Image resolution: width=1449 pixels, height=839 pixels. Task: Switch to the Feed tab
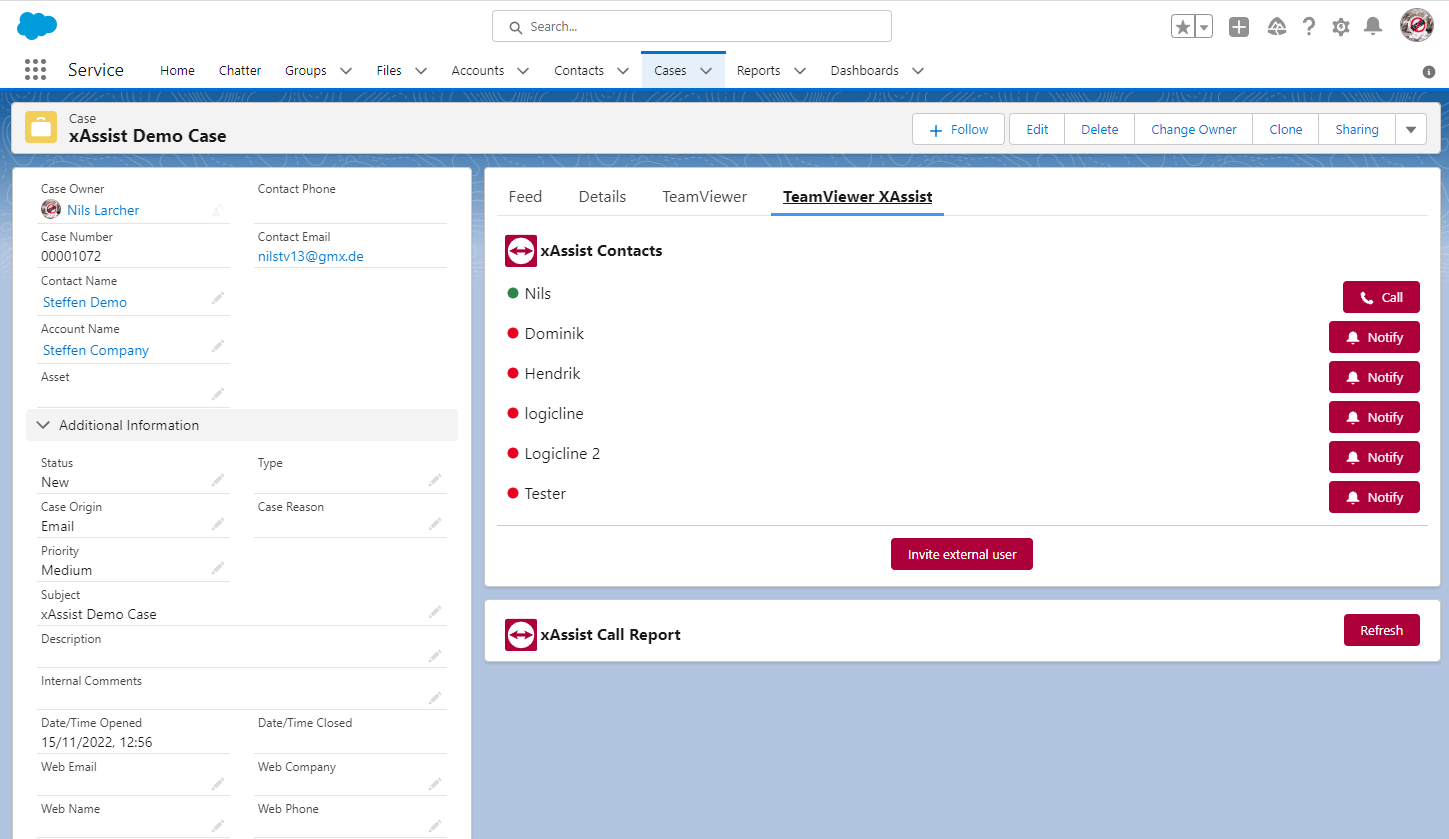[525, 196]
